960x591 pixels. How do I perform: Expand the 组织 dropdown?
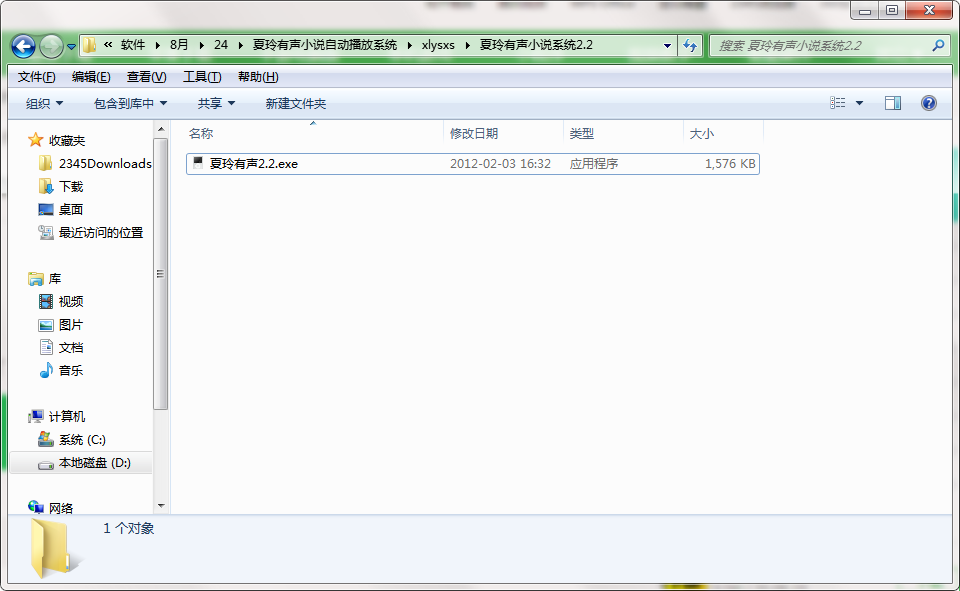click(40, 102)
